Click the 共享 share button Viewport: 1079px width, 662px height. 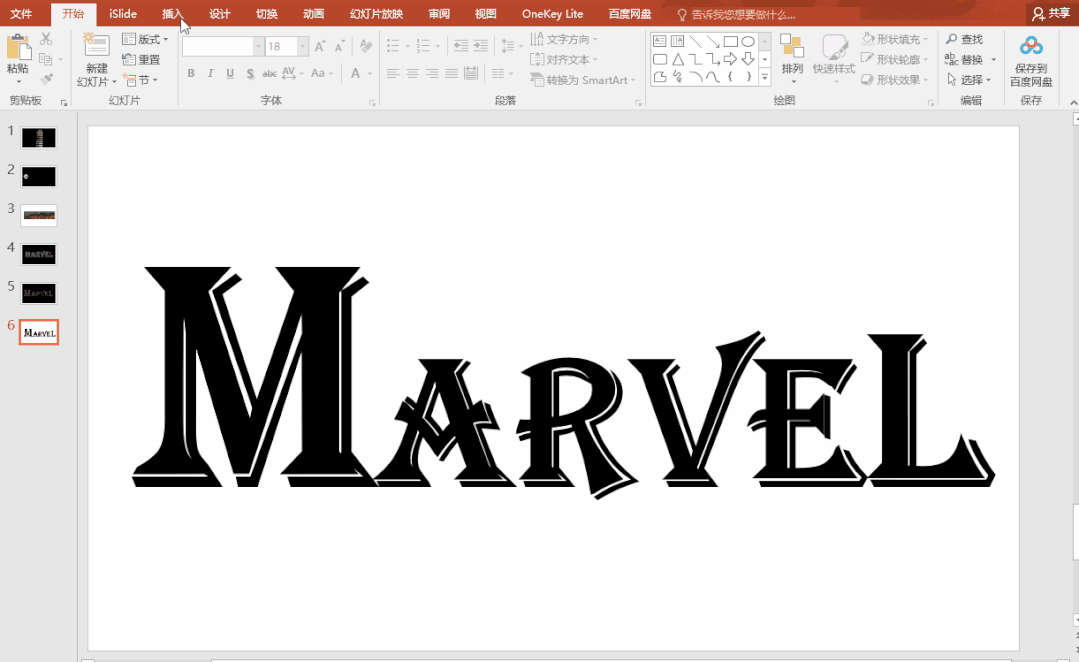tap(1051, 14)
